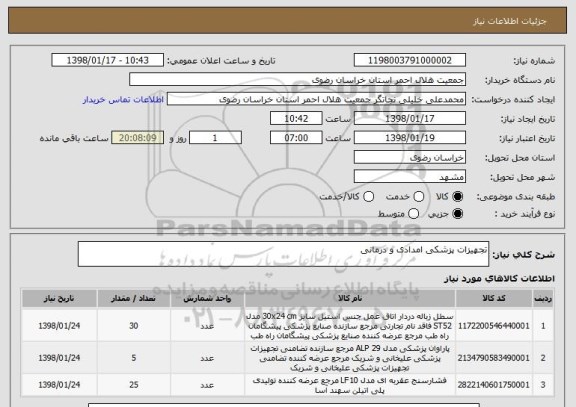The width and height of the screenshot is (576, 407).
Task: Click quantity 25 in row 3
Action: click(134, 385)
